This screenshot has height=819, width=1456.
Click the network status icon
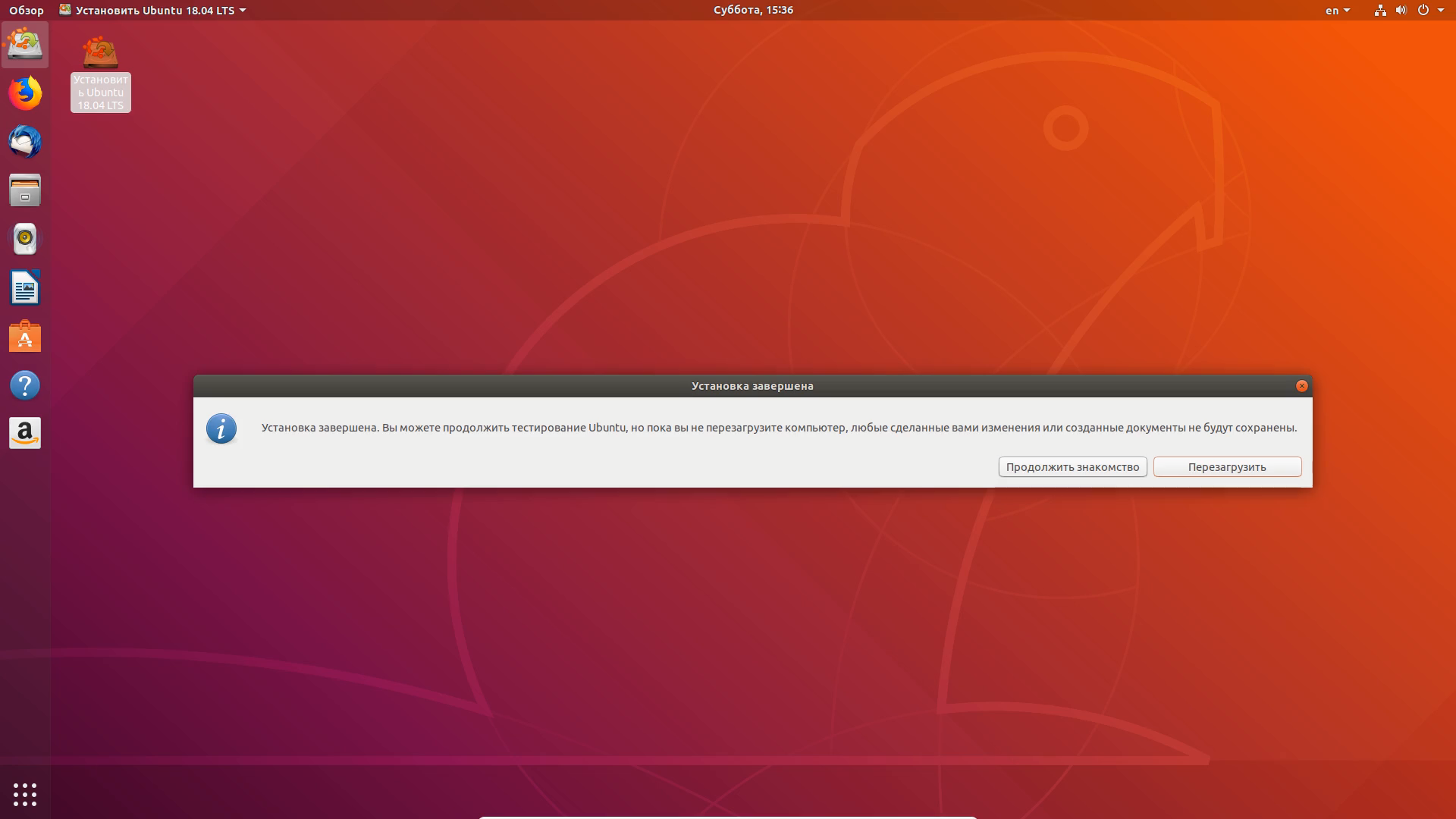pos(1380,10)
